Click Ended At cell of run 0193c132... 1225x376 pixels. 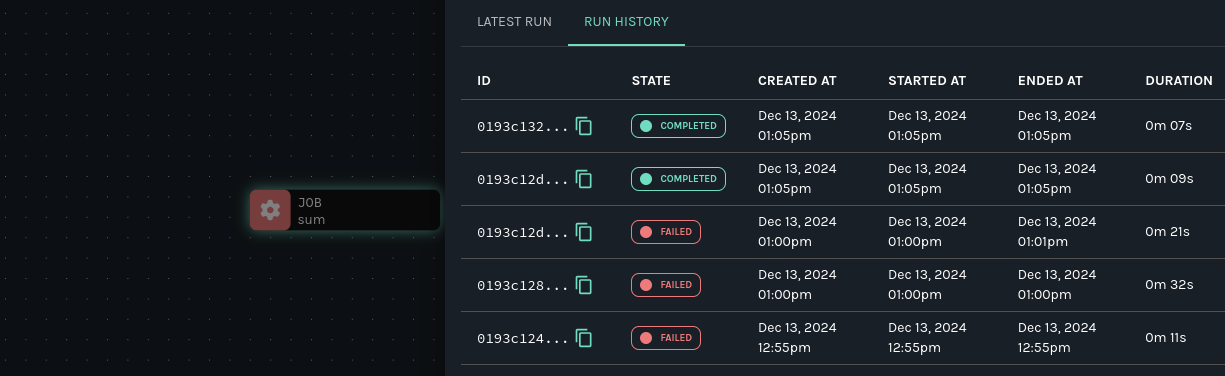(1057, 126)
